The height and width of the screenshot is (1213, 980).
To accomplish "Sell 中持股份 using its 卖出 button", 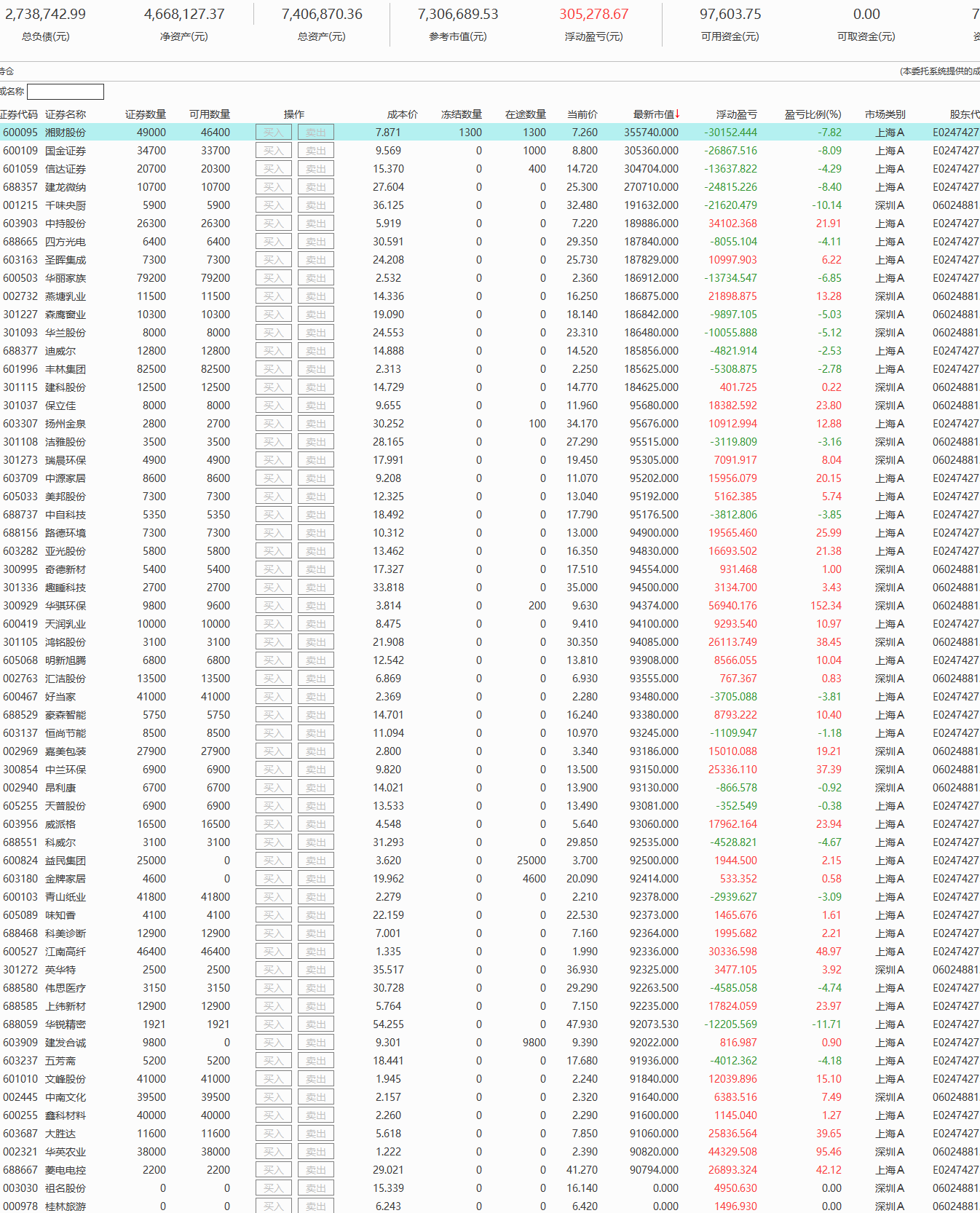I will [x=316, y=224].
